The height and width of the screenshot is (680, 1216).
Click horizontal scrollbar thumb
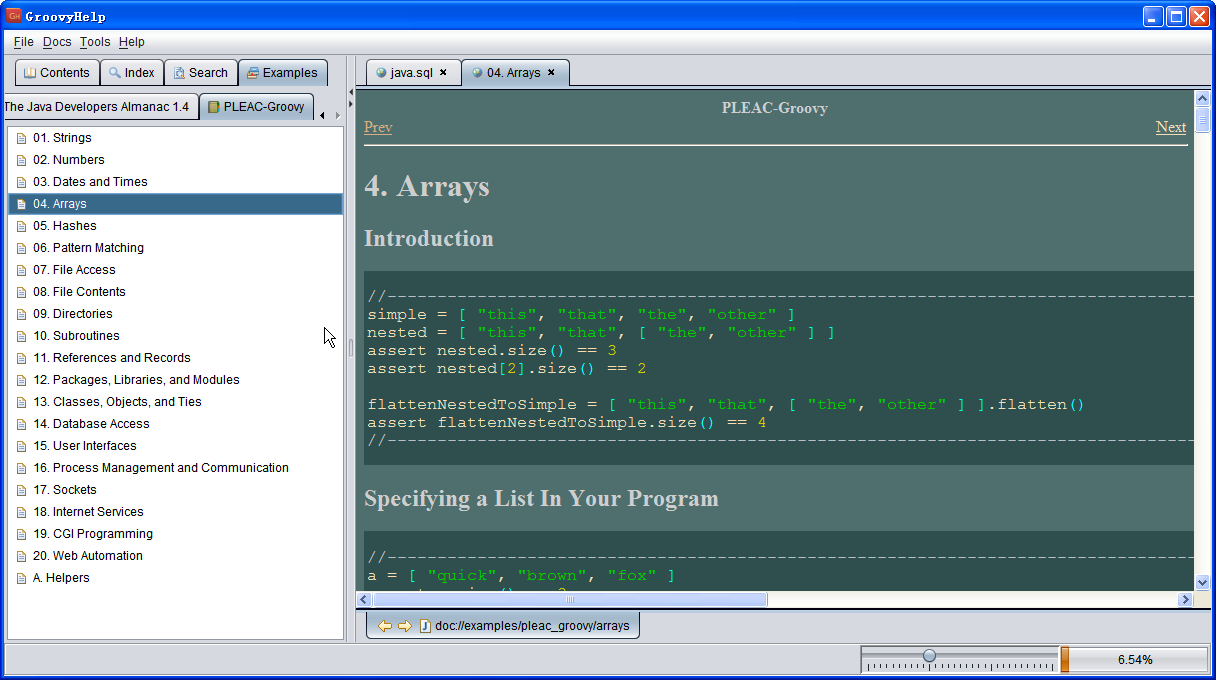(x=570, y=600)
